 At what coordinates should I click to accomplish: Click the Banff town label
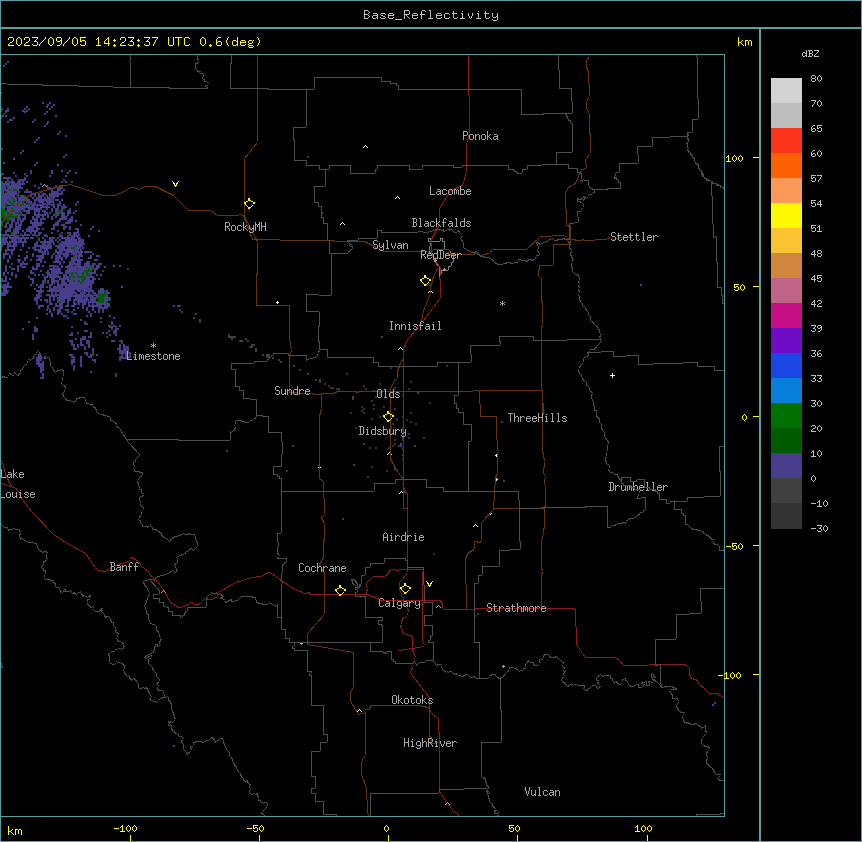[x=124, y=567]
